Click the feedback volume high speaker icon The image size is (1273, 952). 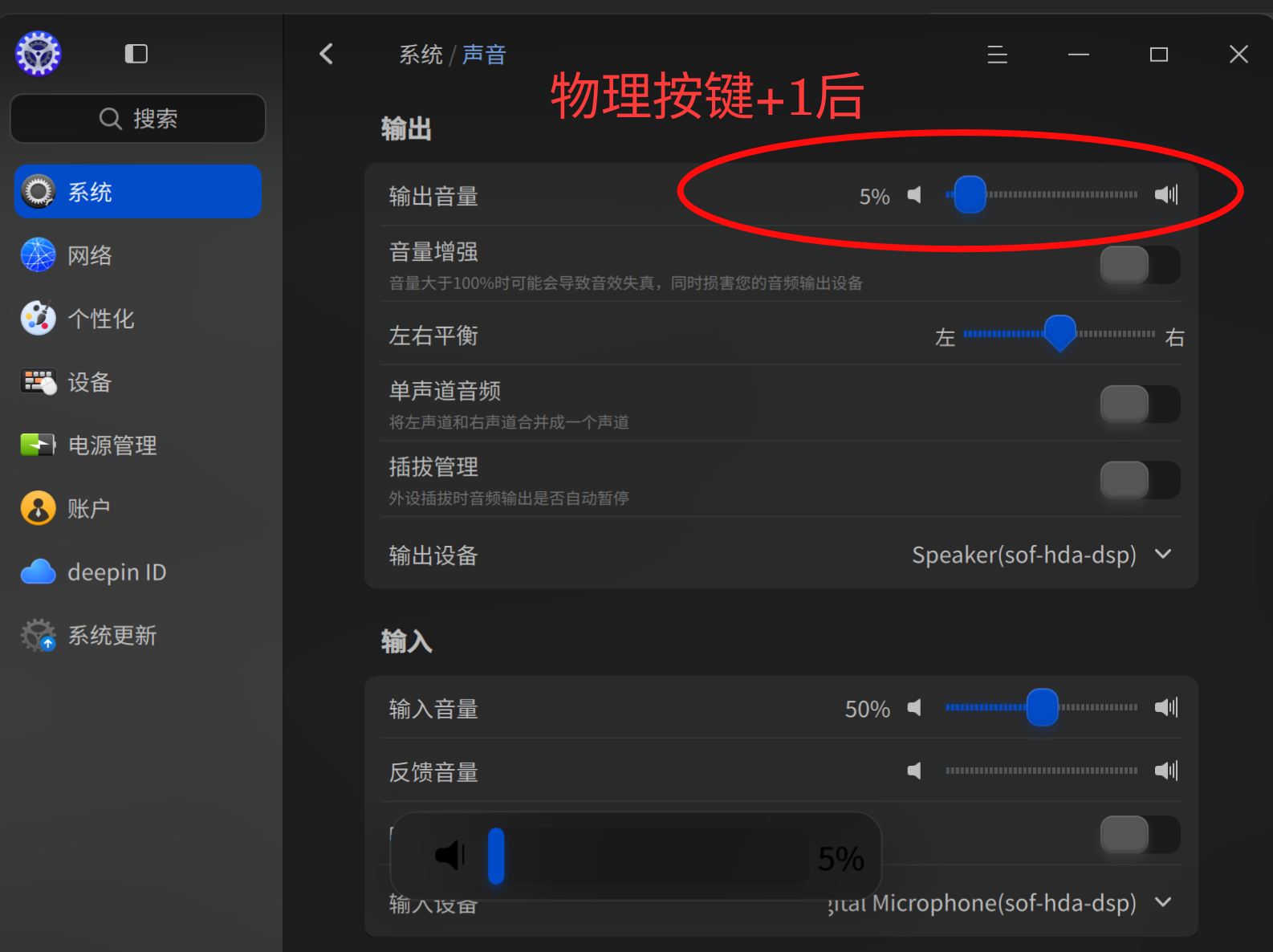click(1166, 771)
